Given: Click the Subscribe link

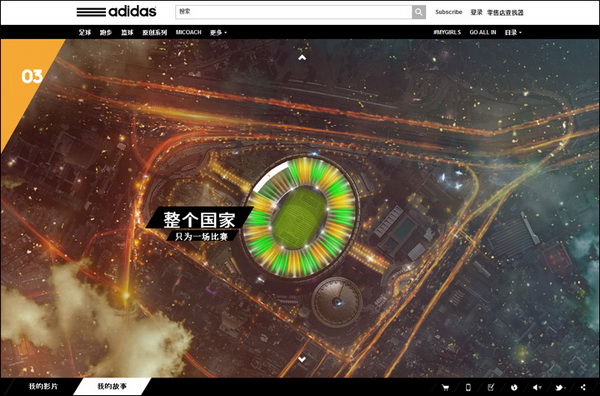Looking at the screenshot, I should [x=448, y=12].
